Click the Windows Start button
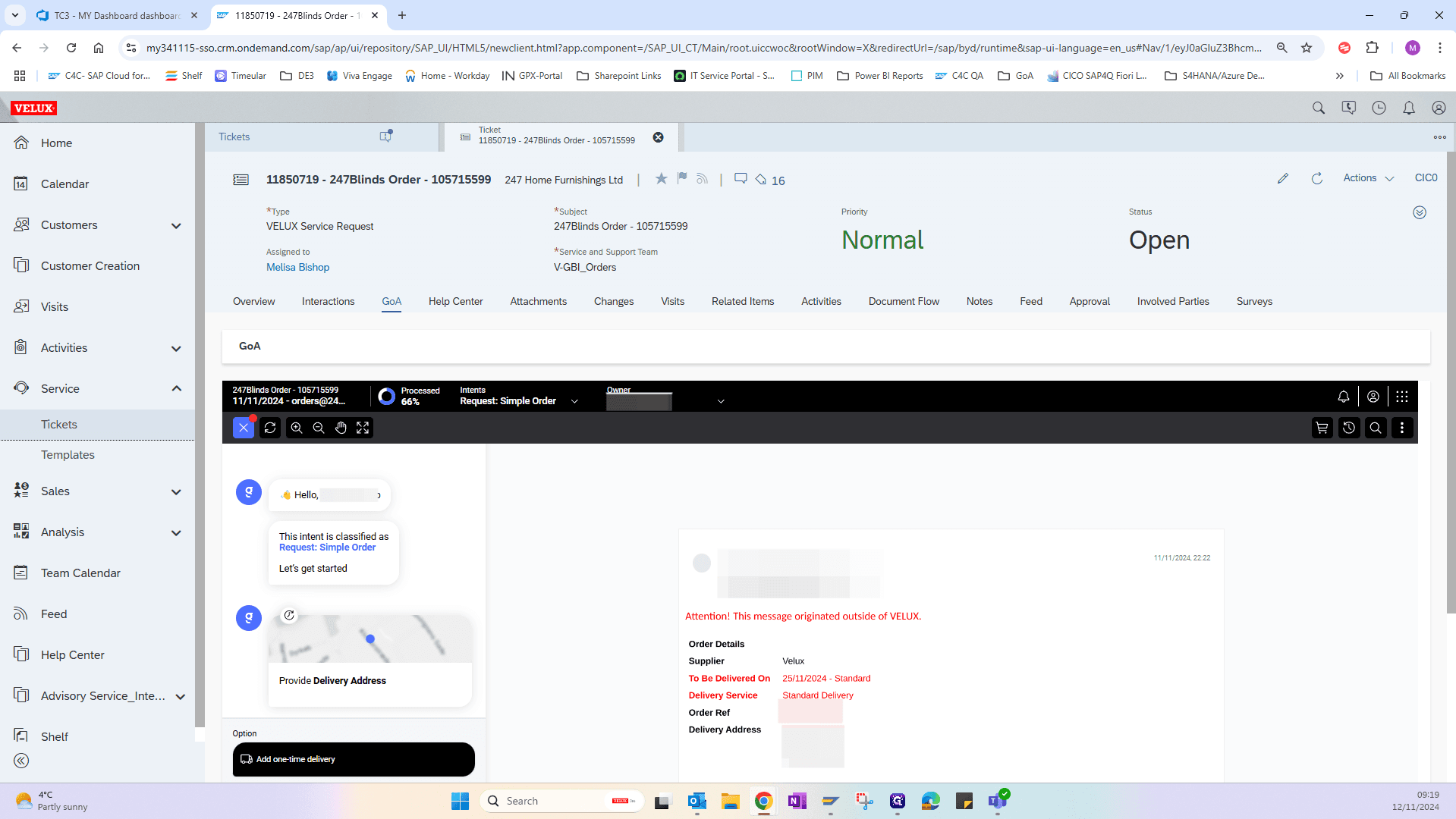This screenshot has height=819, width=1456. [460, 801]
